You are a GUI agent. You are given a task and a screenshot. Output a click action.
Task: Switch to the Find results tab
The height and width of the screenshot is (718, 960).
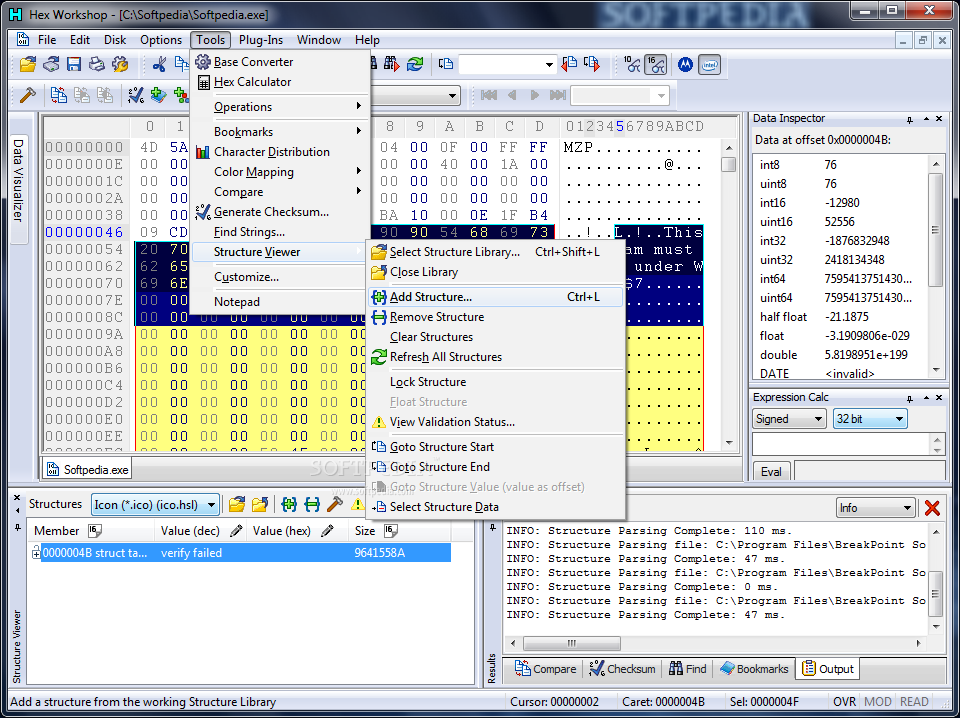[688, 669]
